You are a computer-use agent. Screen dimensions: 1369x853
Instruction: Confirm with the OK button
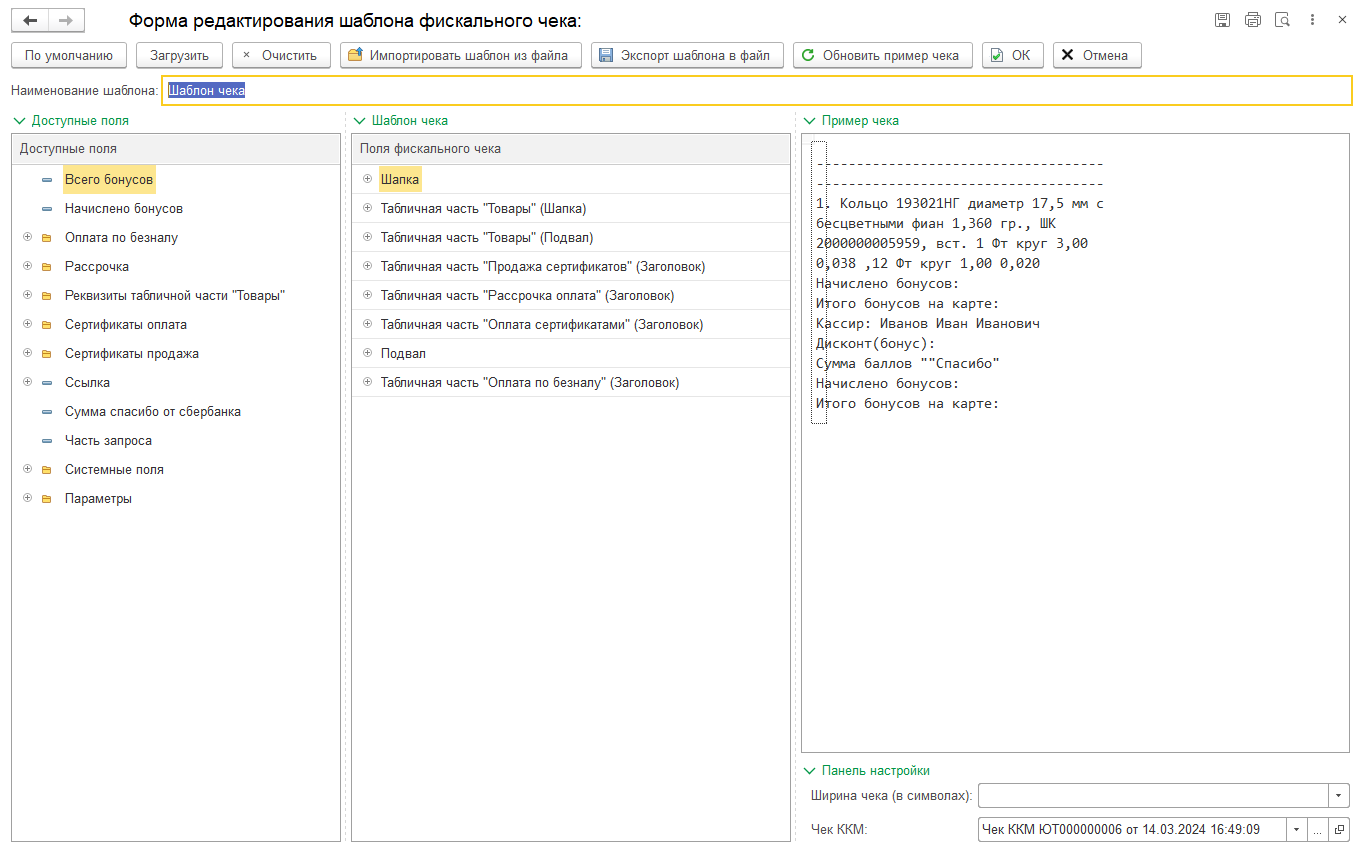click(1013, 55)
